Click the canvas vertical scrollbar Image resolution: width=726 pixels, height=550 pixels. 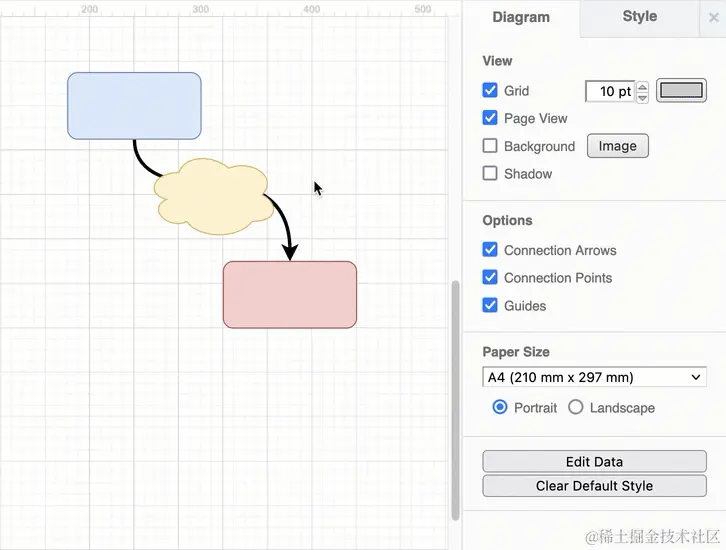[455, 400]
